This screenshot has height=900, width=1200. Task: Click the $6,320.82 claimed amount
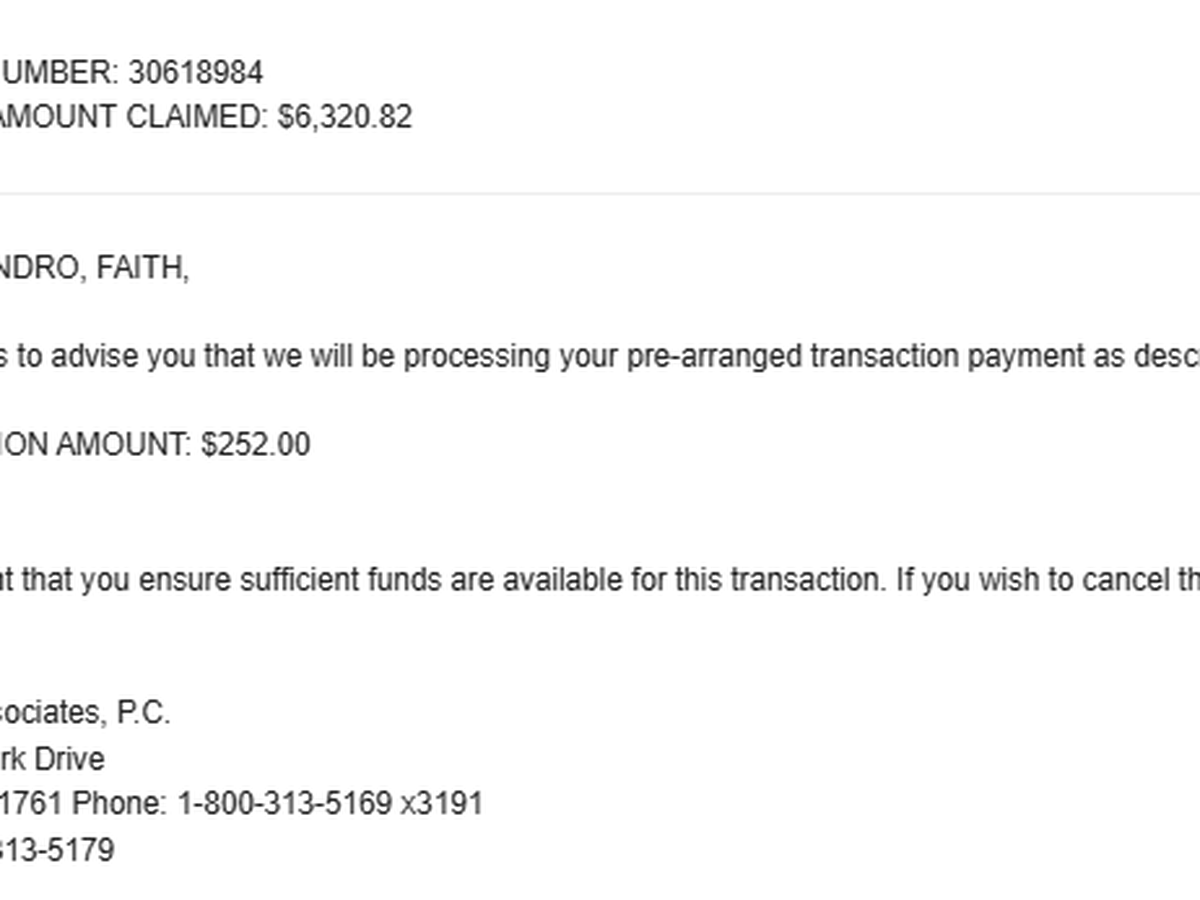344,117
